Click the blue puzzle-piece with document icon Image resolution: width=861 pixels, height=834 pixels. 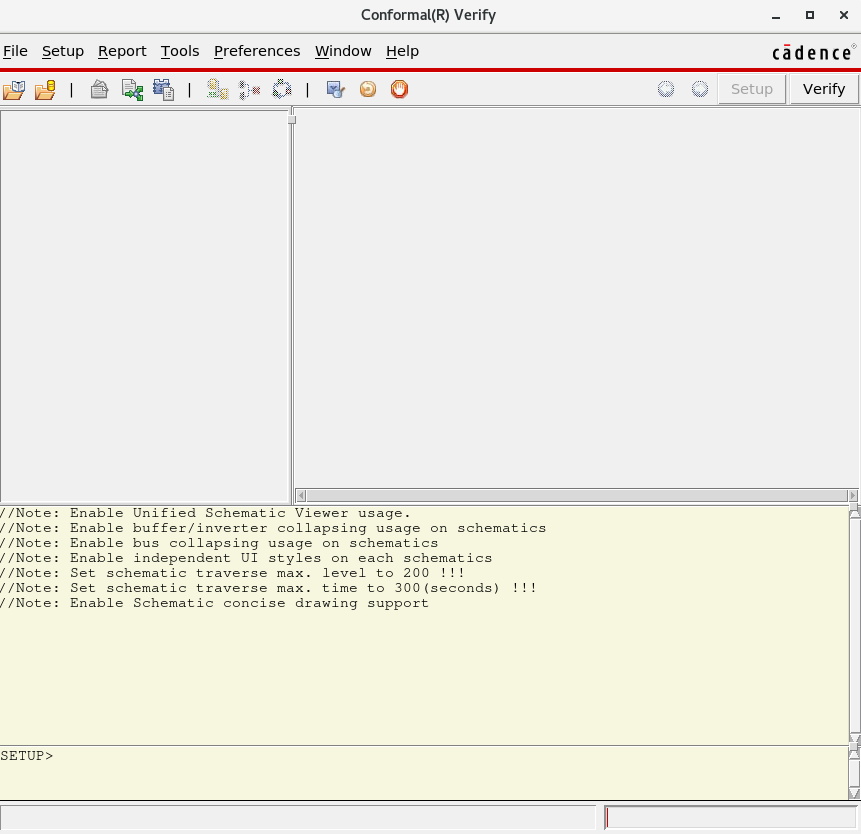coord(164,89)
